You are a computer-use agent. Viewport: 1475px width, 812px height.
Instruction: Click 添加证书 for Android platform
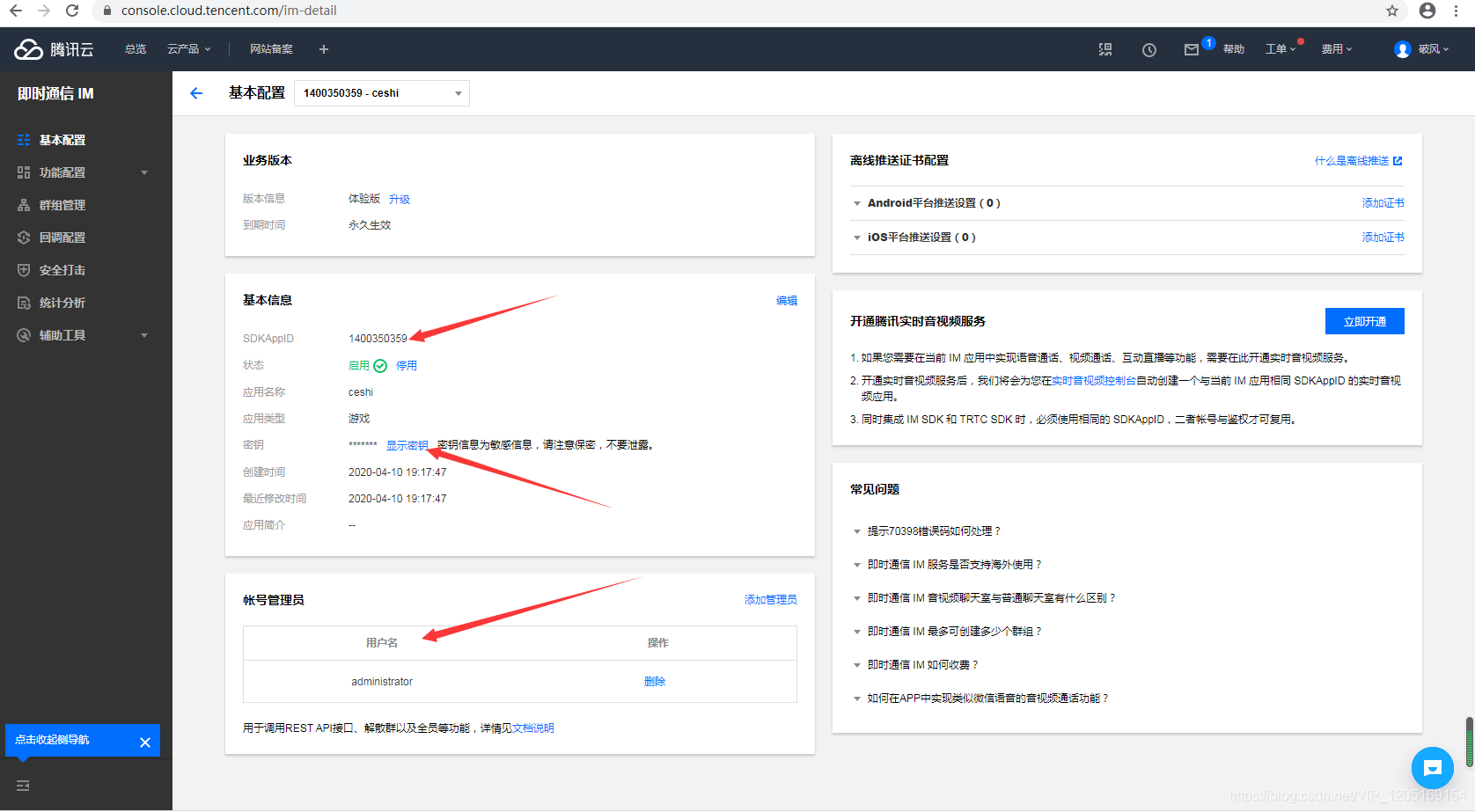pos(1383,203)
